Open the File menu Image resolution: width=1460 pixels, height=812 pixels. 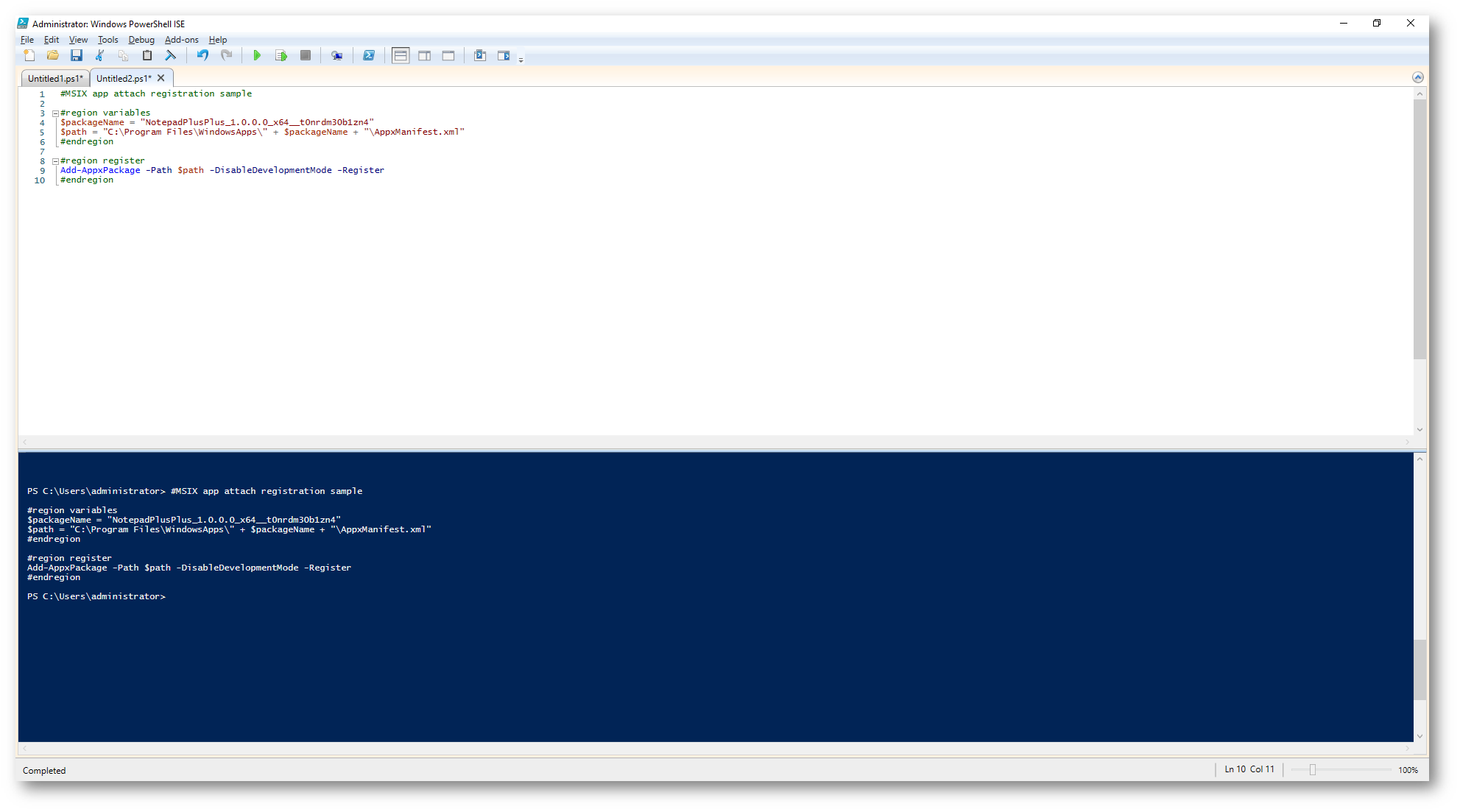click(x=27, y=40)
